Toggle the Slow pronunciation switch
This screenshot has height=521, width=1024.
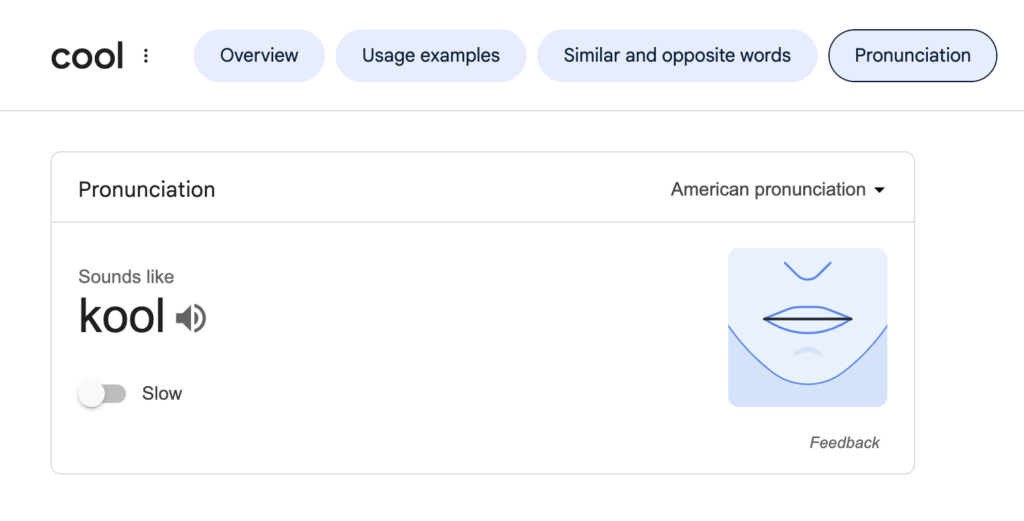(102, 394)
